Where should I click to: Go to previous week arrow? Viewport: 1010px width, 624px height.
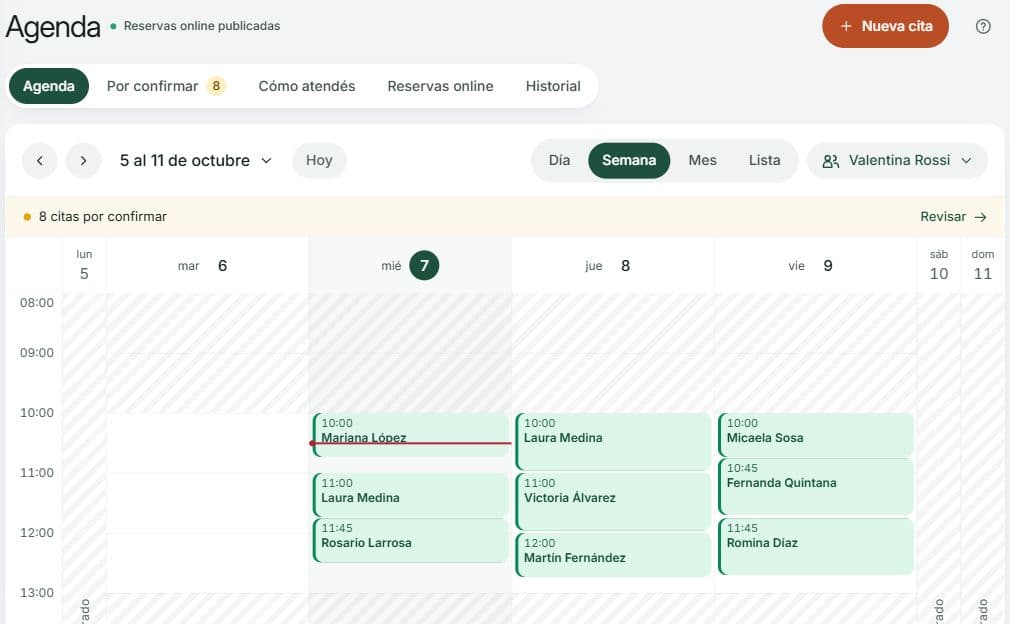coord(40,160)
